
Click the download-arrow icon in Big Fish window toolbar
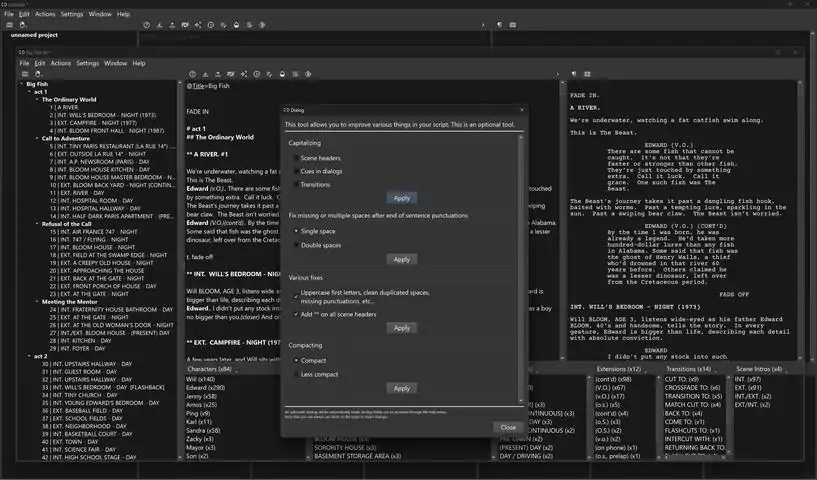[x=205, y=75]
